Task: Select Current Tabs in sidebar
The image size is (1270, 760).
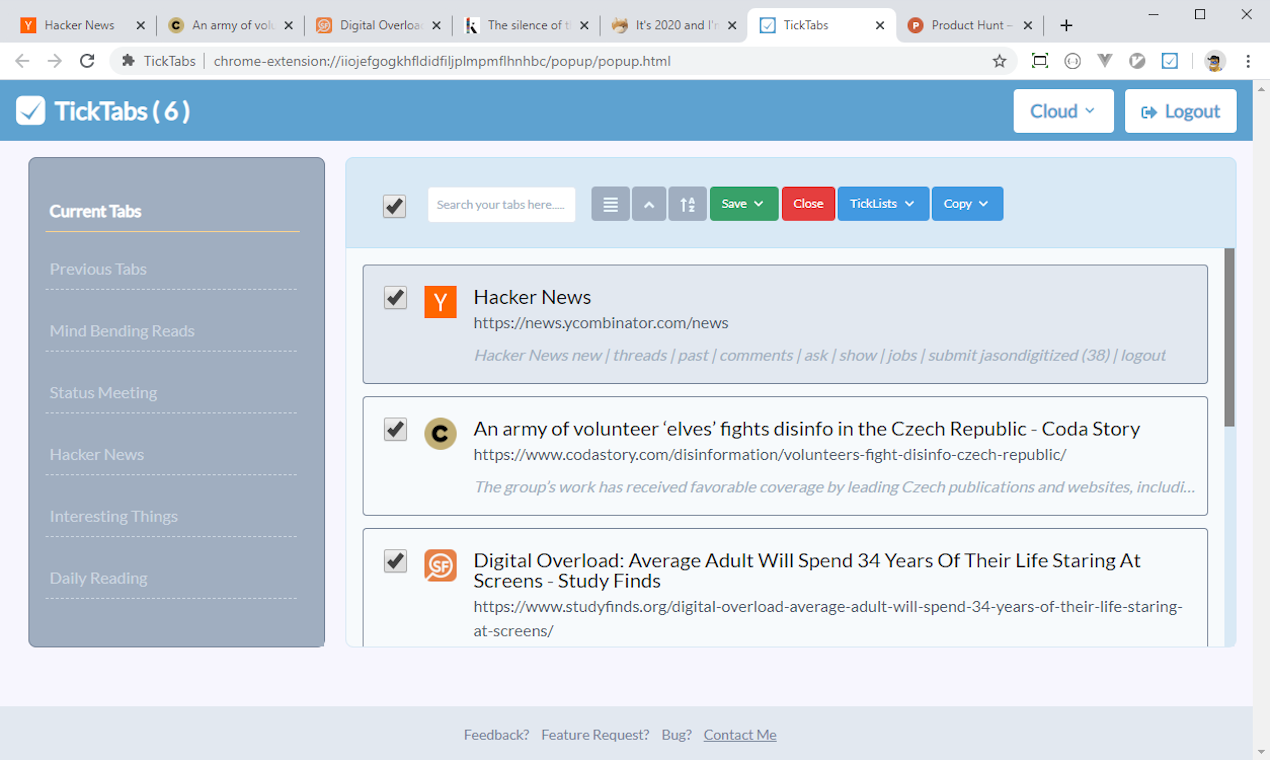Action: pyautogui.click(x=95, y=211)
